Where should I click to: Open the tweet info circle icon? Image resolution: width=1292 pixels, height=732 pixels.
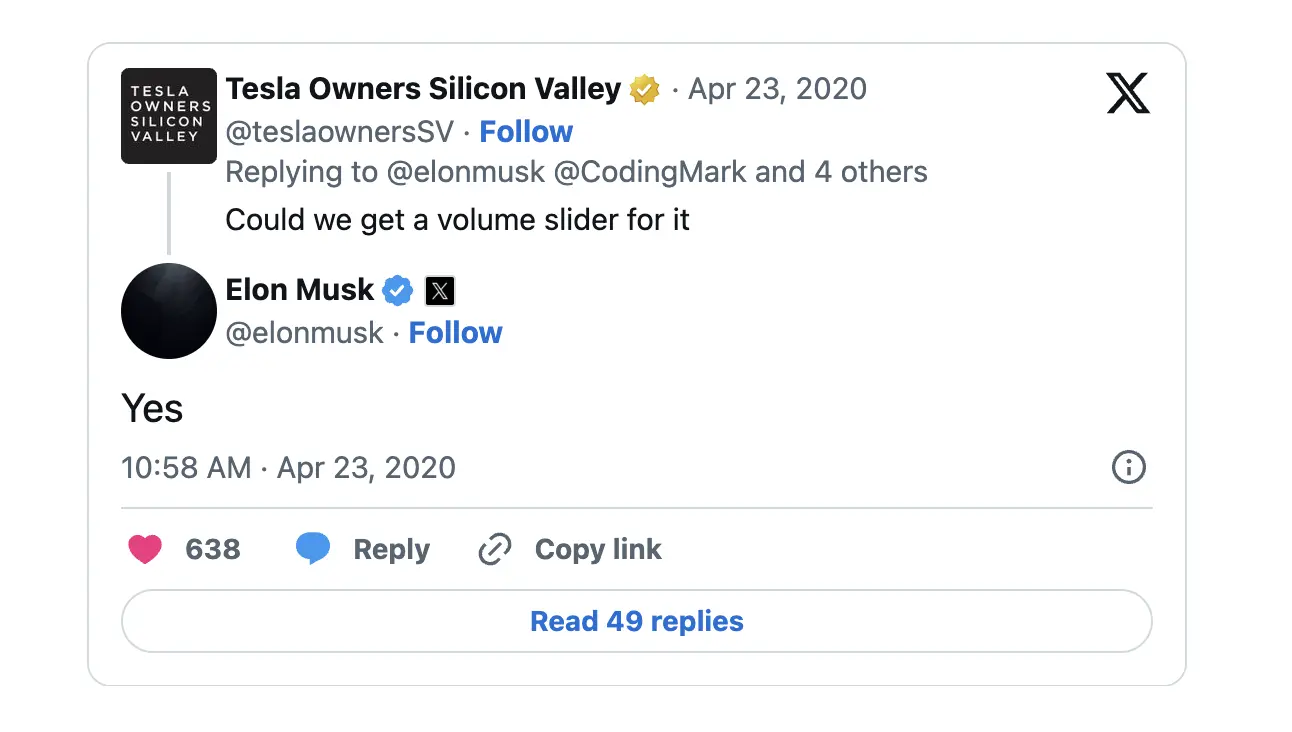pyautogui.click(x=1129, y=467)
